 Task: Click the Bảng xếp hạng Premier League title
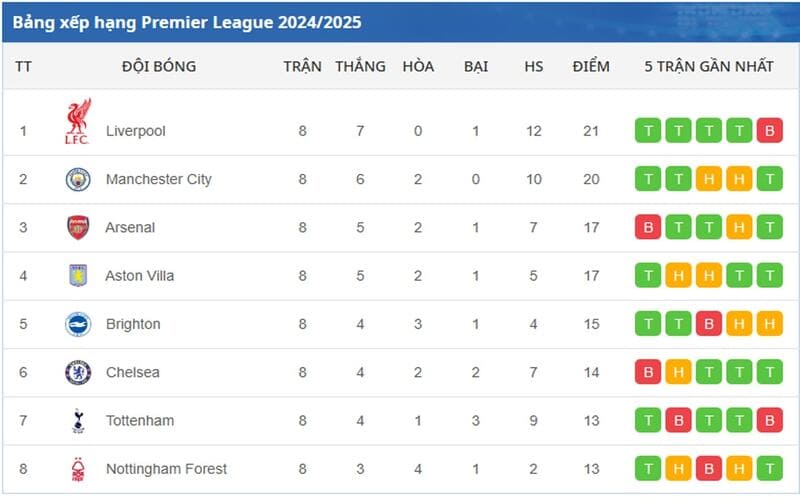(187, 22)
